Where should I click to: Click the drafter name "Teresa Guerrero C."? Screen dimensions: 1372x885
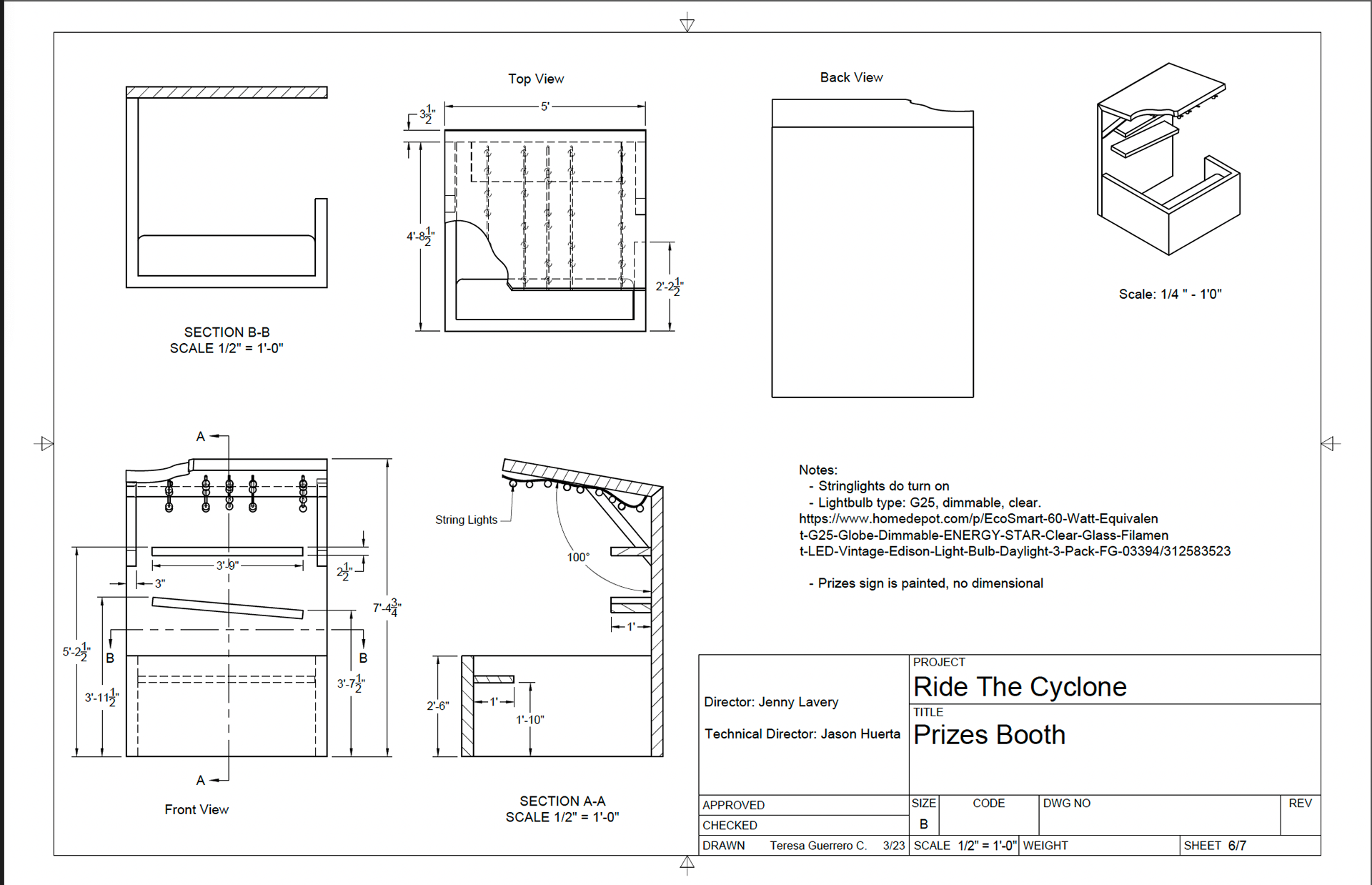[818, 846]
